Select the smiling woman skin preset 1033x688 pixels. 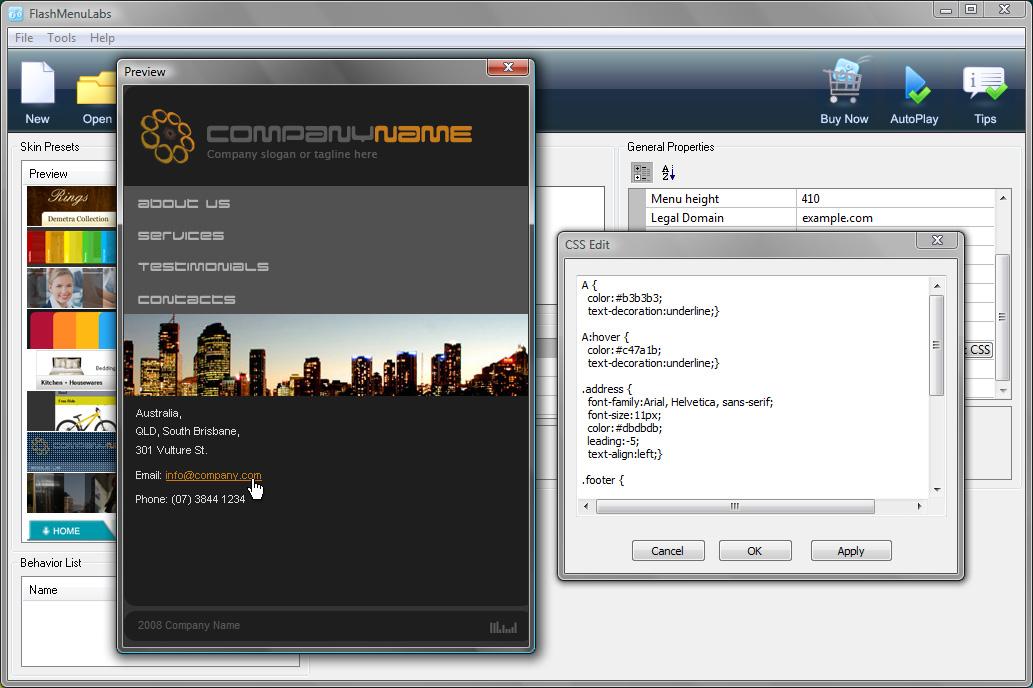pyautogui.click(x=71, y=288)
